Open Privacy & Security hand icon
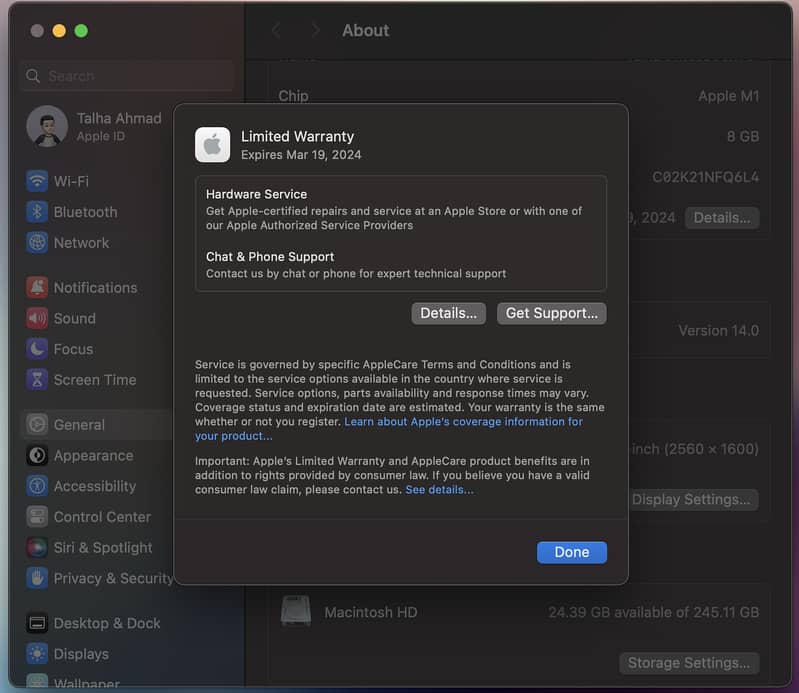This screenshot has height=693, width=799. click(x=37, y=578)
